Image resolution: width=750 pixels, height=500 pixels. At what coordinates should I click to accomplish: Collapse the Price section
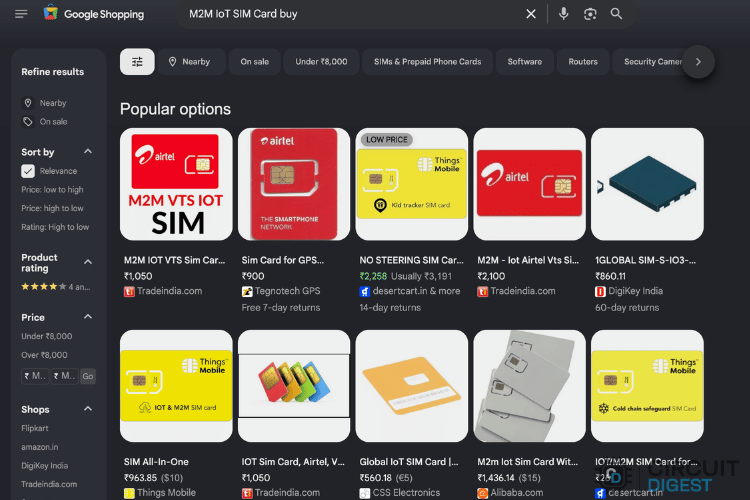[88, 317]
